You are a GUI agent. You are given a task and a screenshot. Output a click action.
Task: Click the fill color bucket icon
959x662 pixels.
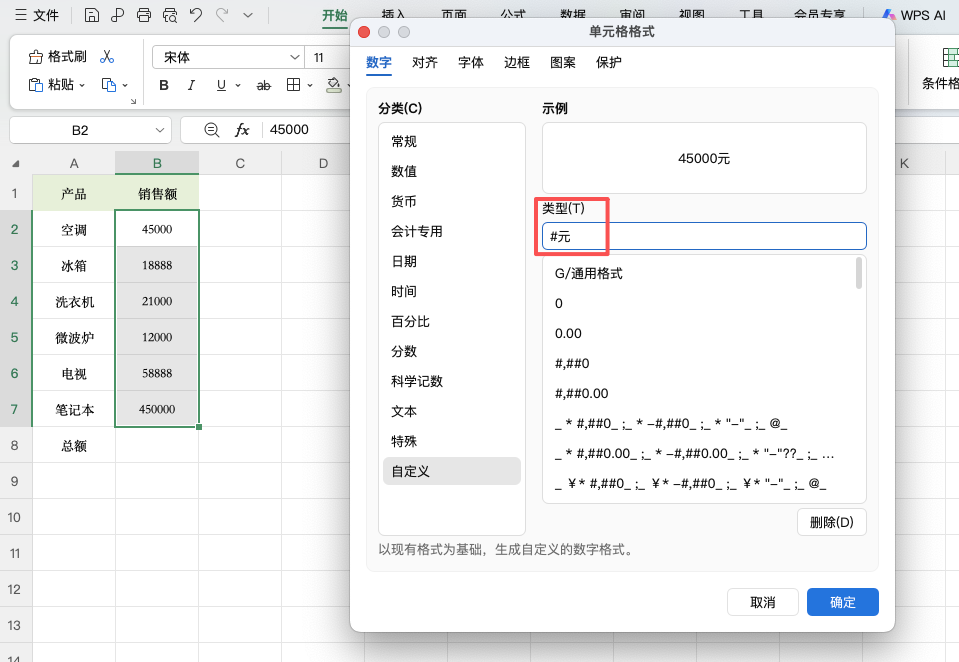coord(334,85)
